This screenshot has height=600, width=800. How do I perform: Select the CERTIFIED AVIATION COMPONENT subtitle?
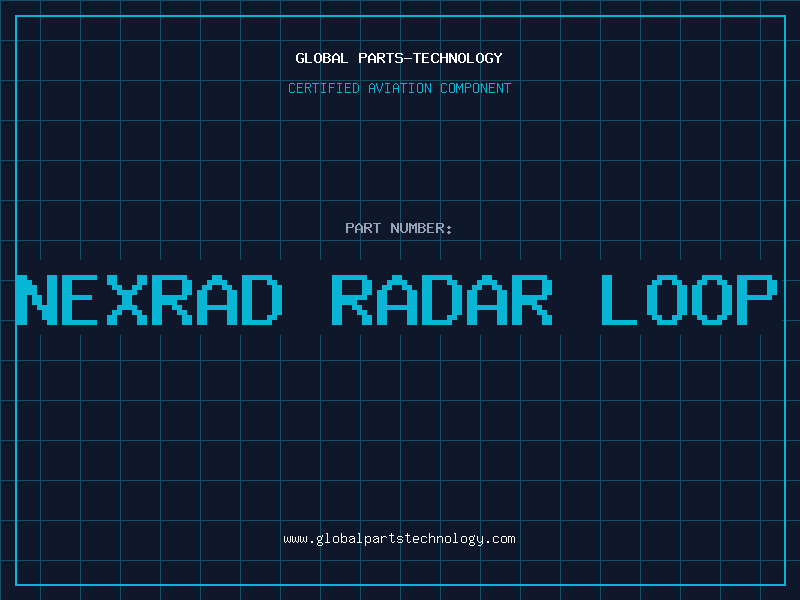(x=399, y=88)
